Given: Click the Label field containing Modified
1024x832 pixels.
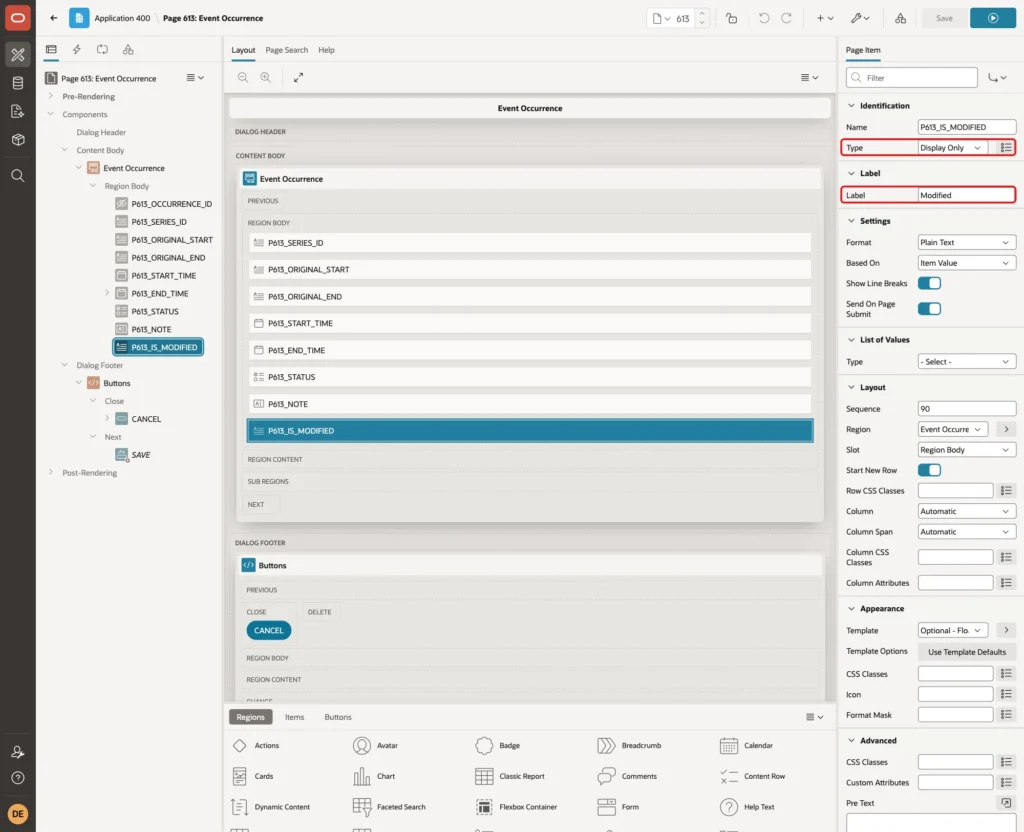Looking at the screenshot, I should click(967, 195).
